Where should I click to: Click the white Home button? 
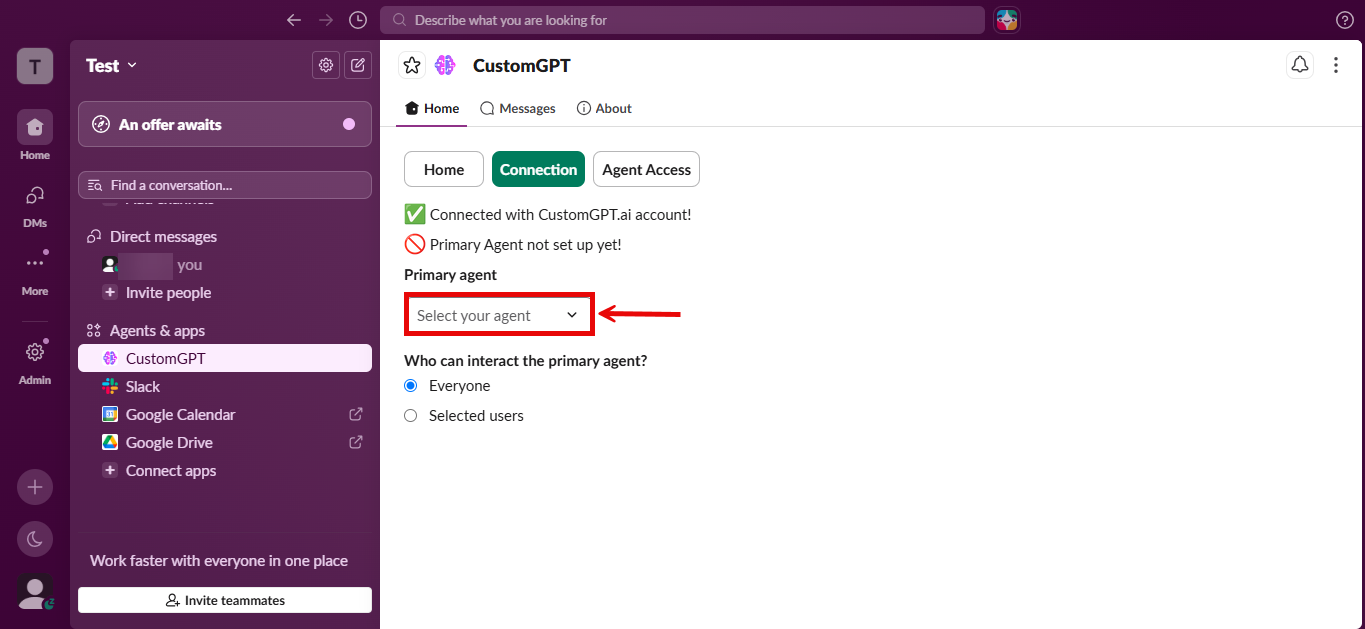pyautogui.click(x=444, y=169)
